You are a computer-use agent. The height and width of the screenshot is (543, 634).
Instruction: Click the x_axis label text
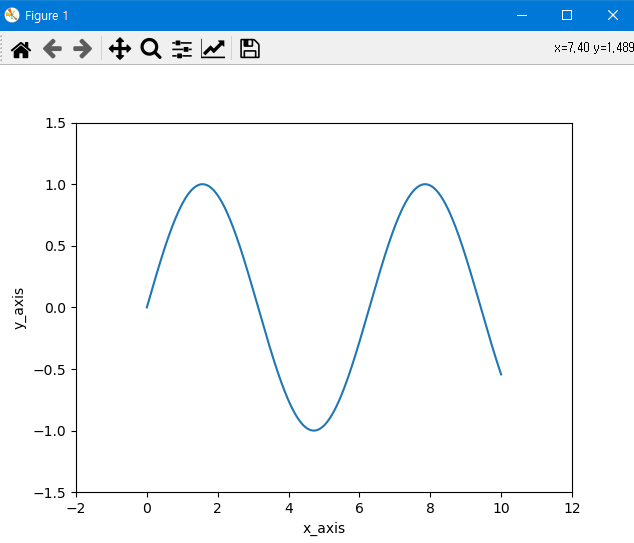click(324, 528)
